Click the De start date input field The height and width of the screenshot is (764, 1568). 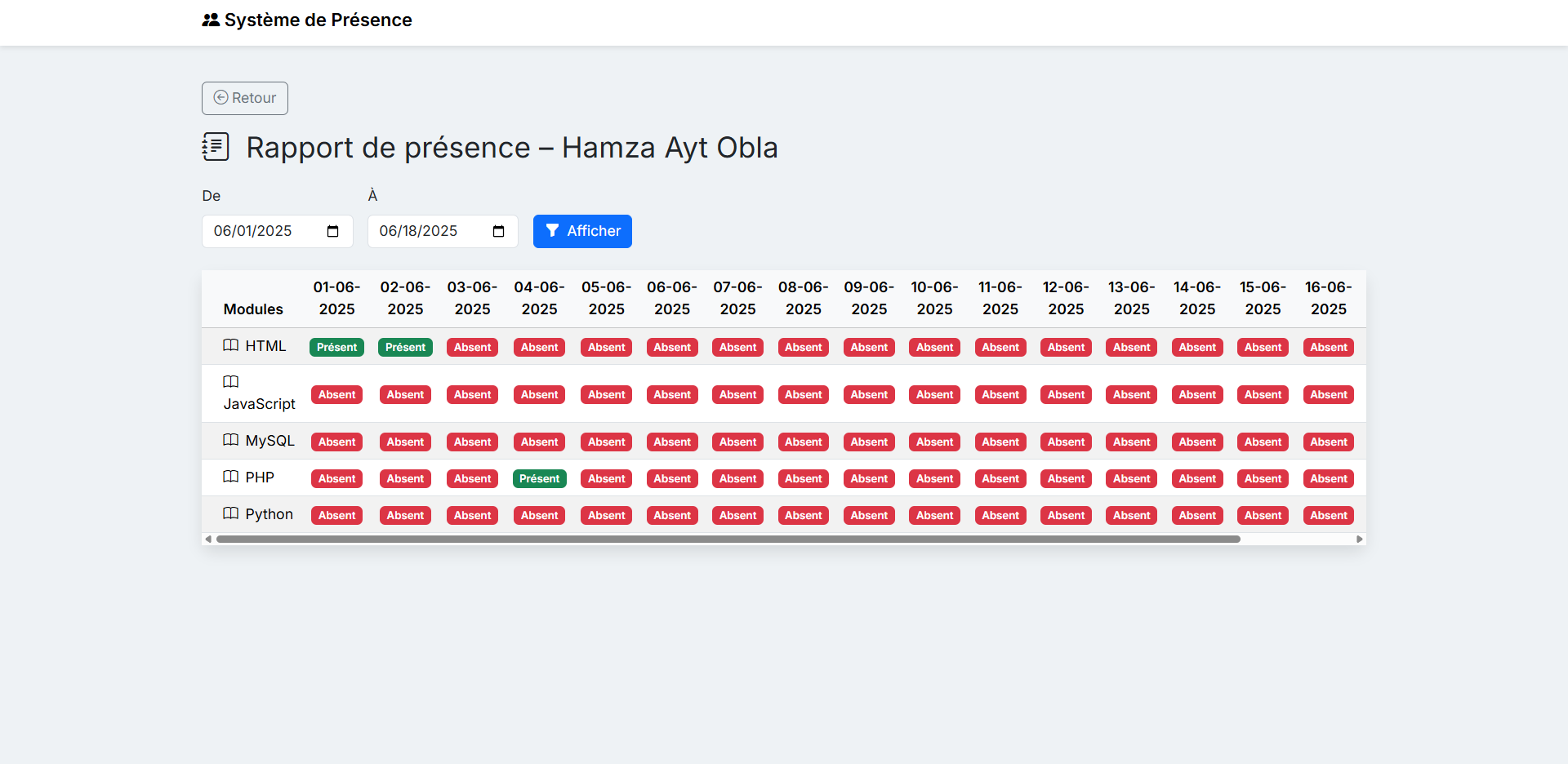261,231
